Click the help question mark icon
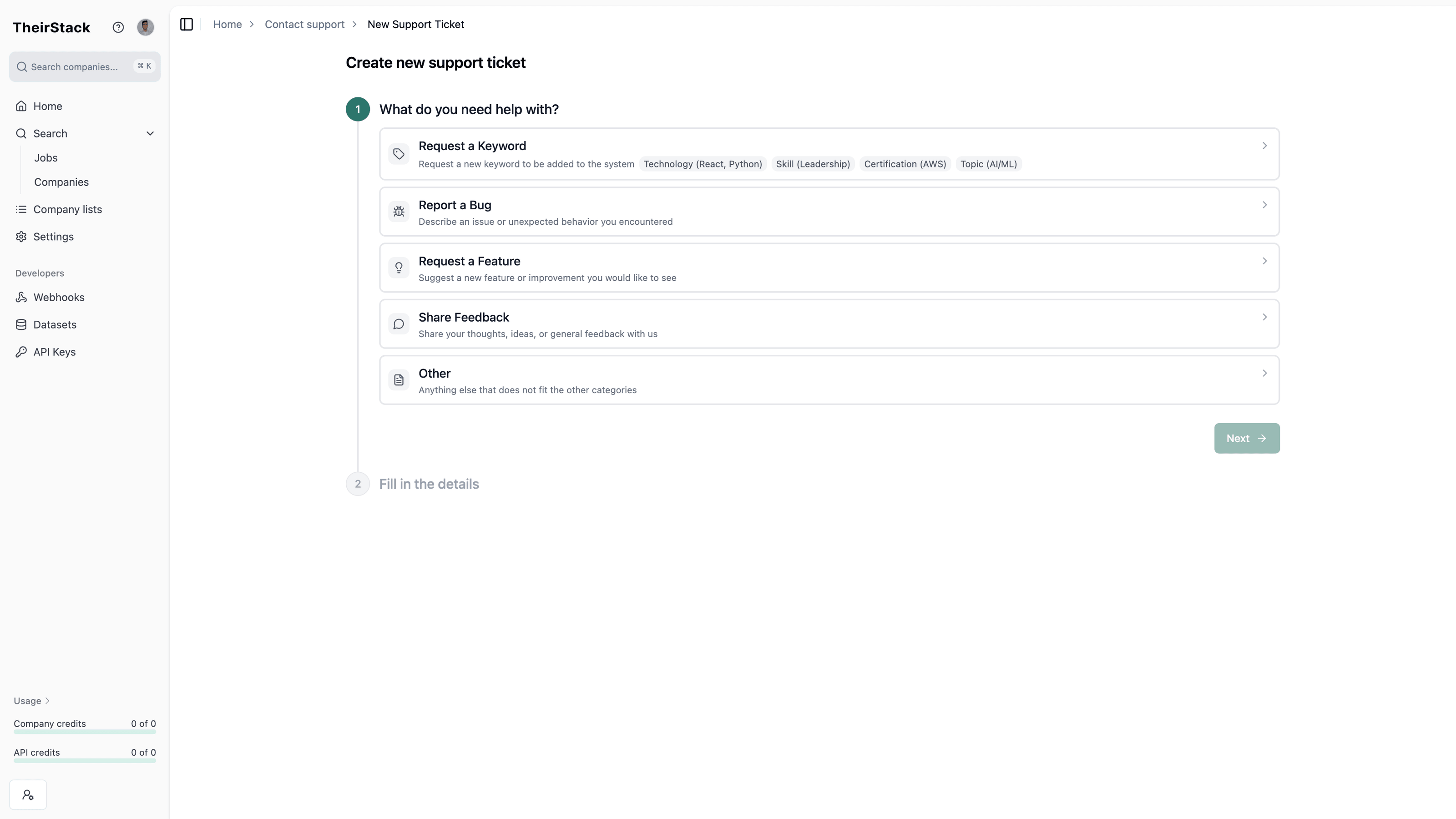 click(118, 27)
